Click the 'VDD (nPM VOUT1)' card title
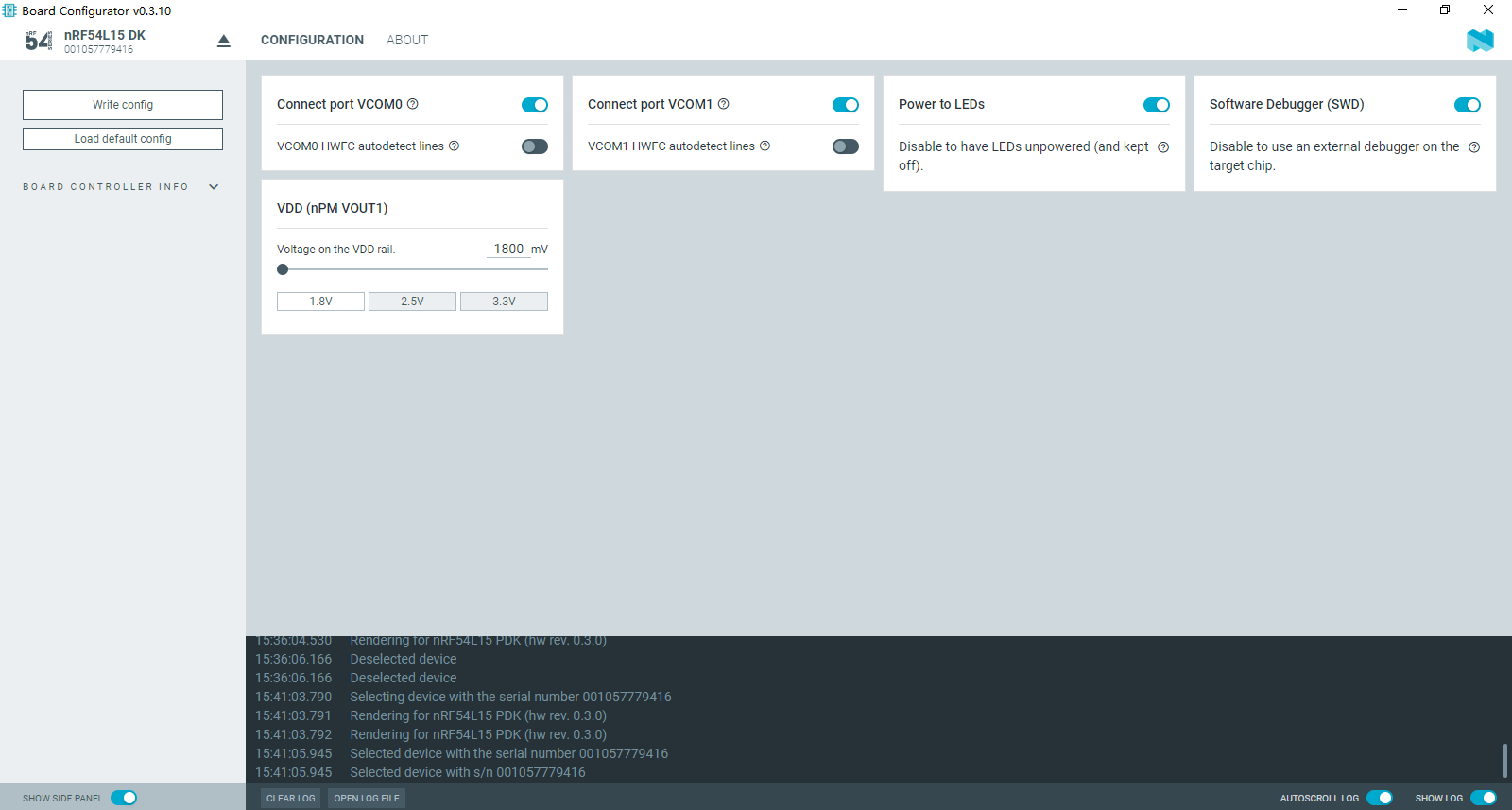This screenshot has height=810, width=1512. tap(333, 208)
